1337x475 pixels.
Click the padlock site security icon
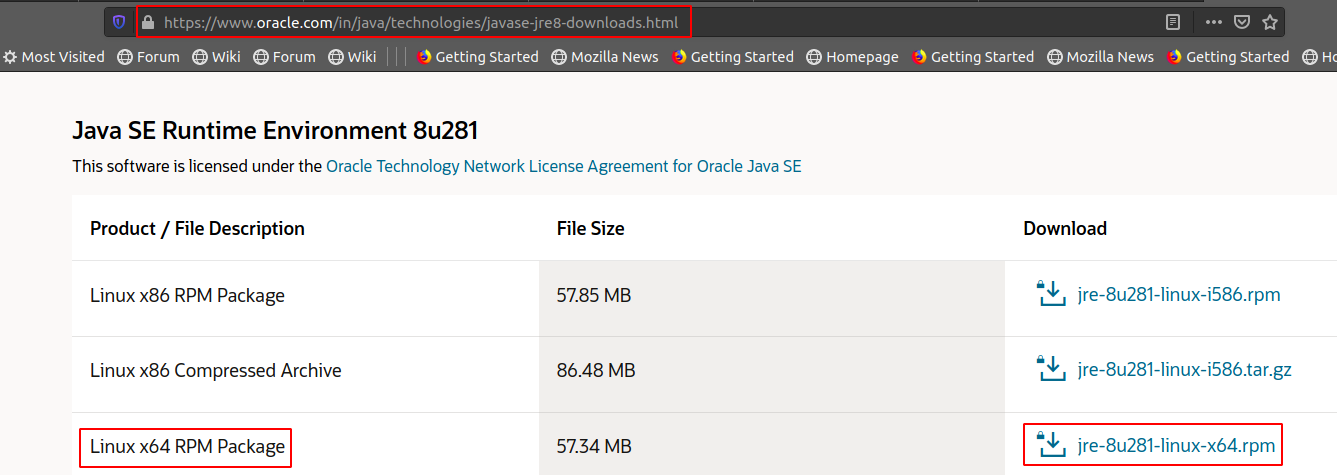point(148,22)
